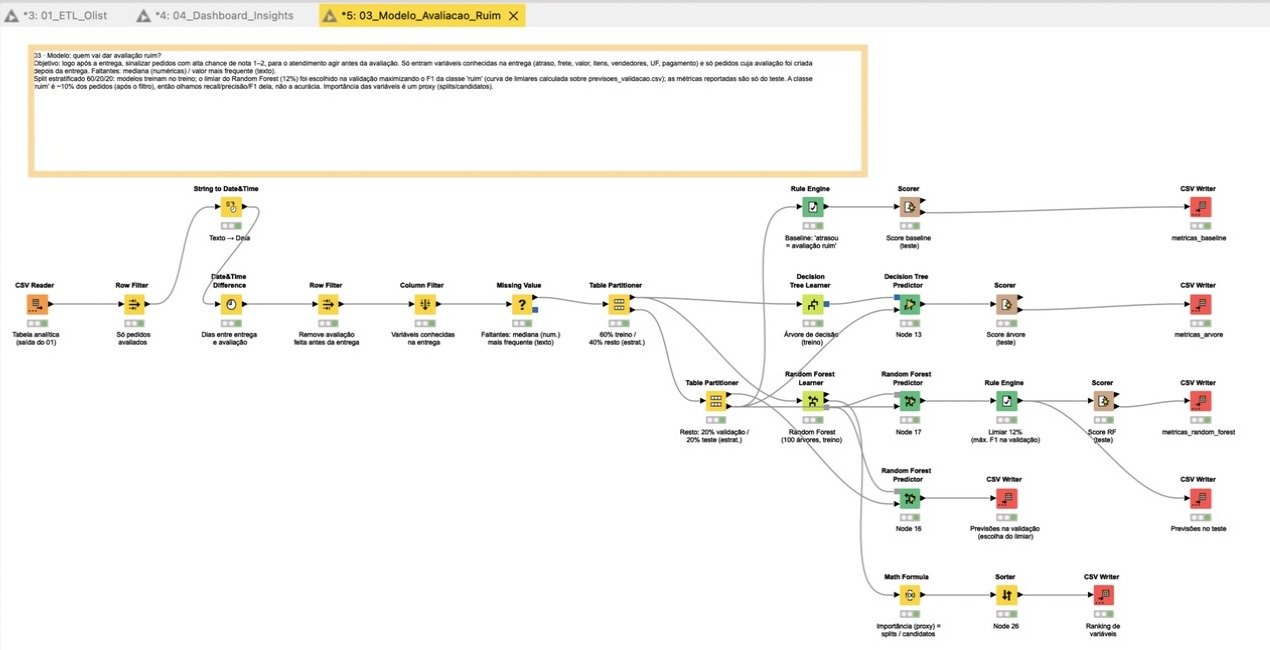Screen dimensions: 1270x650
Task: Click the label 'Árvore de decisão (treino)'
Action: click(811, 338)
